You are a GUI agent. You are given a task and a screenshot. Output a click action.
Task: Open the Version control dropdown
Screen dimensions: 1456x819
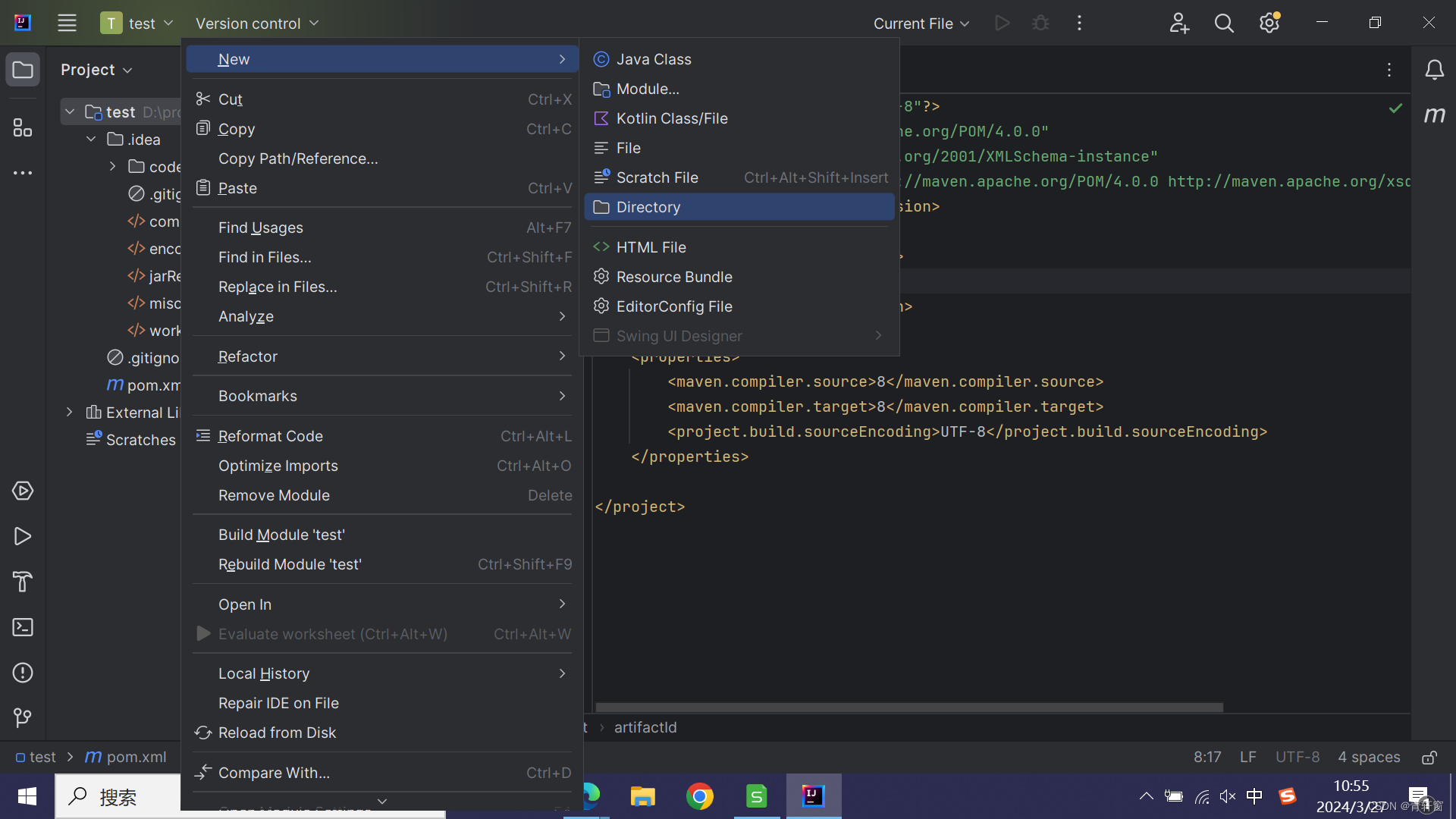click(x=256, y=24)
